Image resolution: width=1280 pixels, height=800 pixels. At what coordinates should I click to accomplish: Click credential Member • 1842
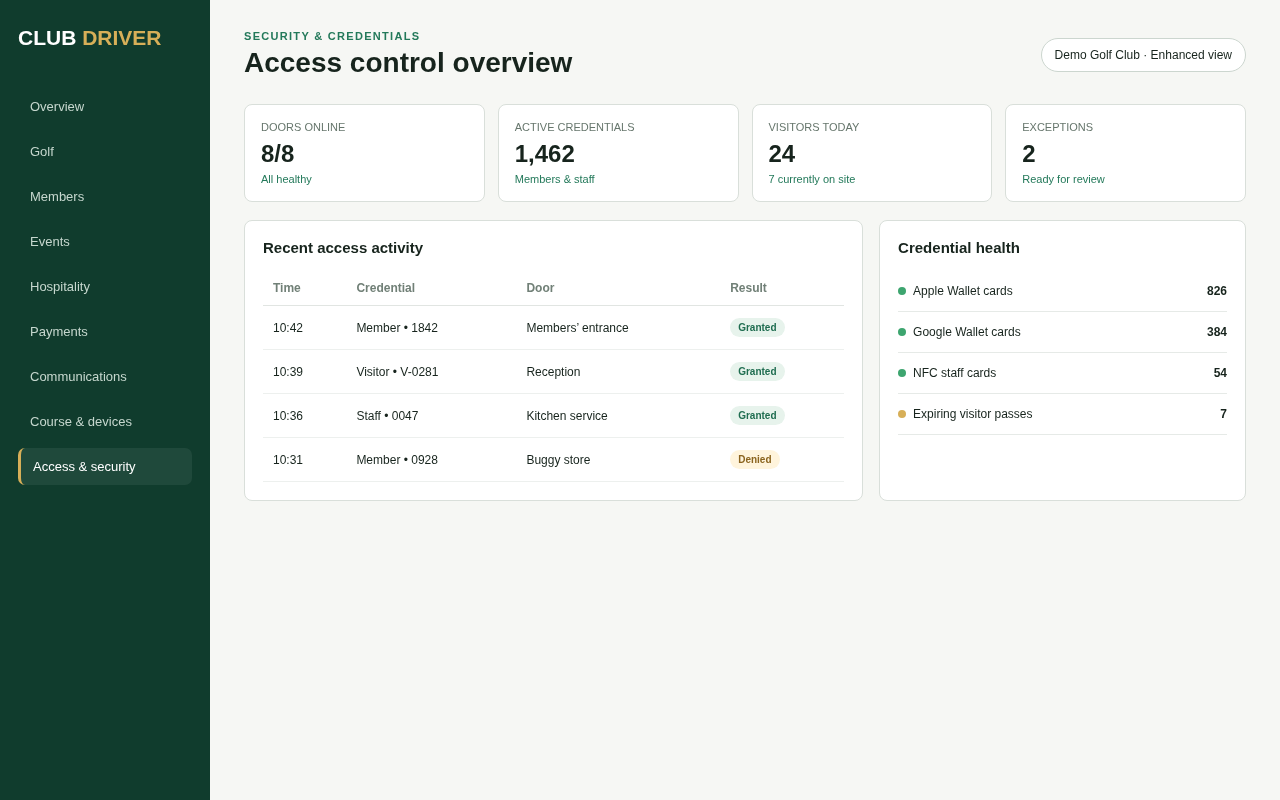[397, 328]
